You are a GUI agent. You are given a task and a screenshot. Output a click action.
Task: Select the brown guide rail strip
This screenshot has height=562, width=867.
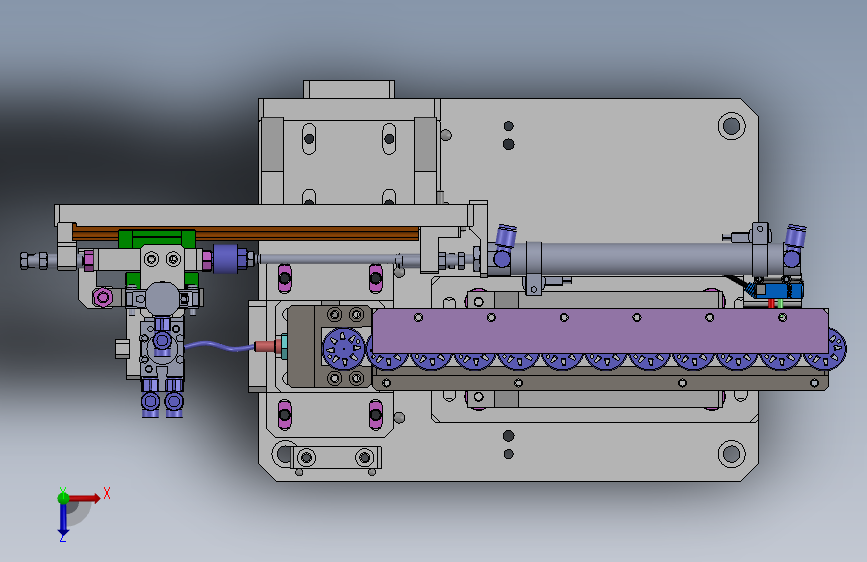tap(246, 233)
